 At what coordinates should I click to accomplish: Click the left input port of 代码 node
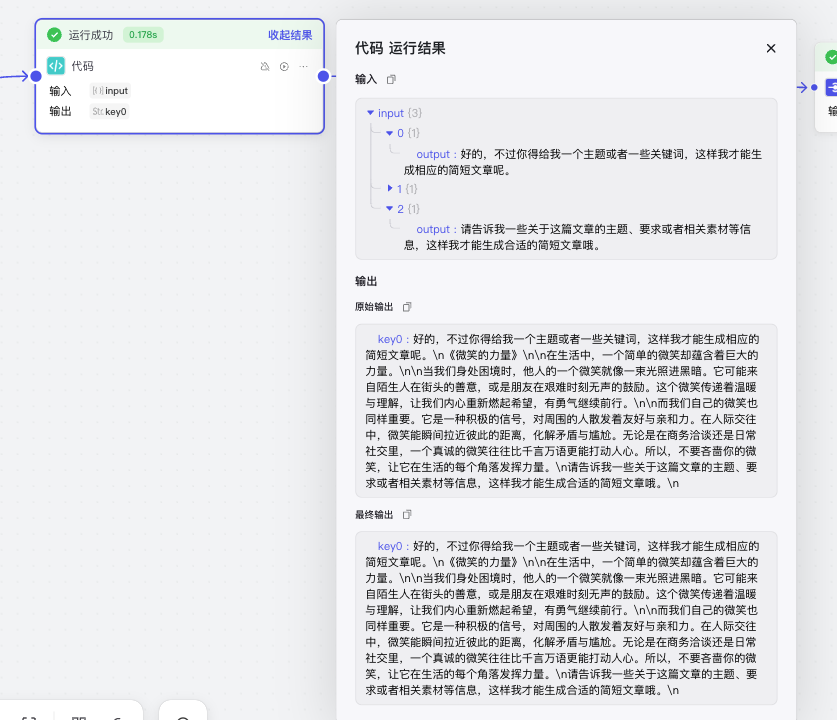pos(36,76)
